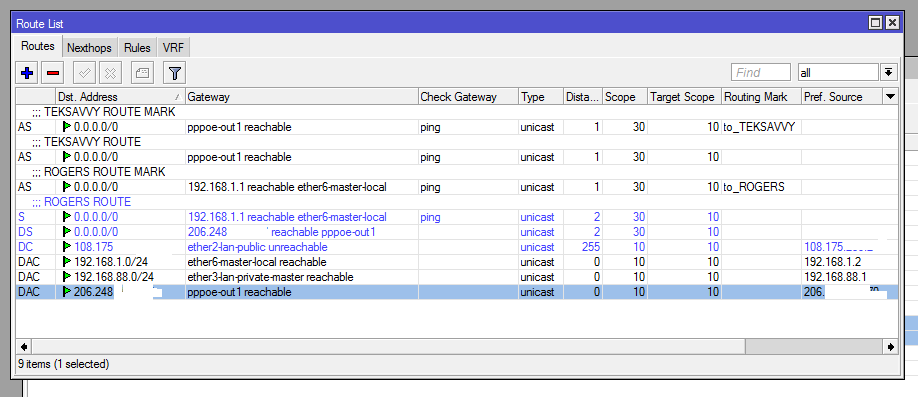Sort by Type column header

[541, 97]
